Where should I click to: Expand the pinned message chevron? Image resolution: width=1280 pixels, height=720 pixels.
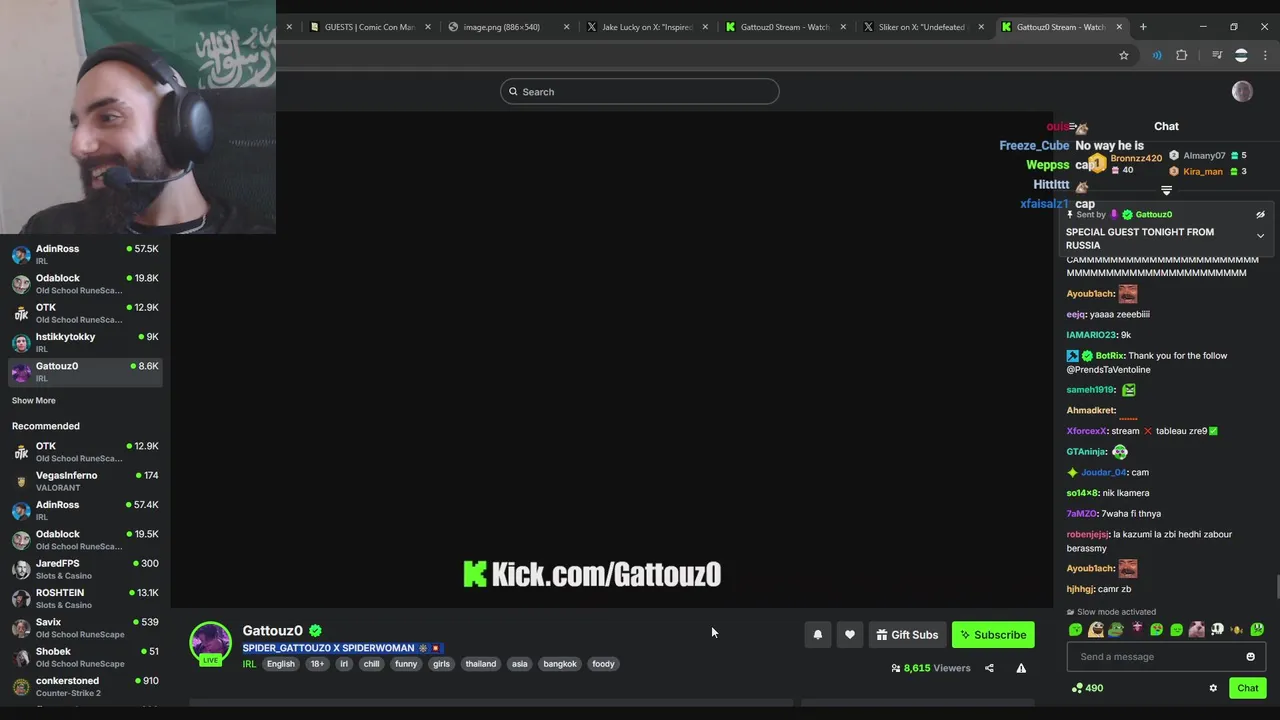pyautogui.click(x=1260, y=236)
